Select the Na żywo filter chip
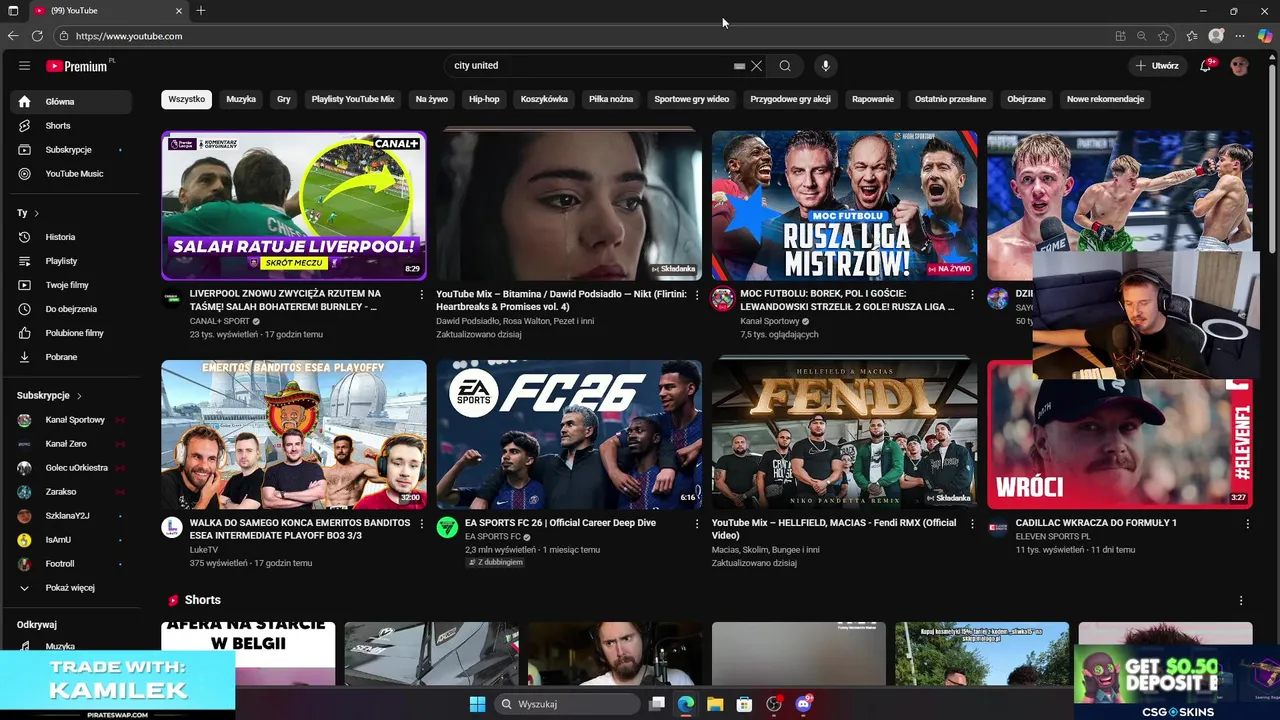This screenshot has height=720, width=1280. (x=432, y=99)
